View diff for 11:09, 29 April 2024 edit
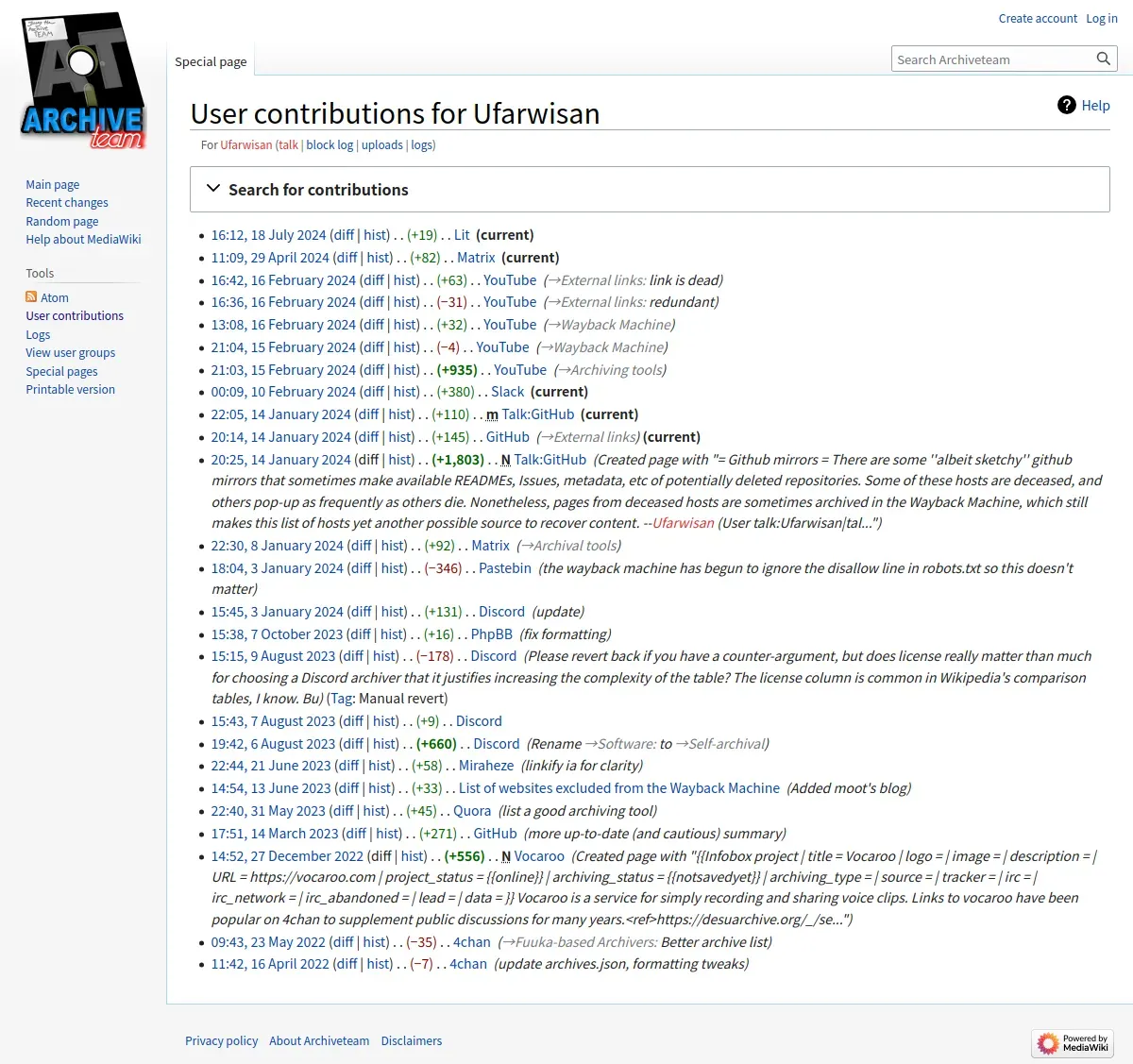This screenshot has width=1133, height=1064. pyautogui.click(x=347, y=258)
